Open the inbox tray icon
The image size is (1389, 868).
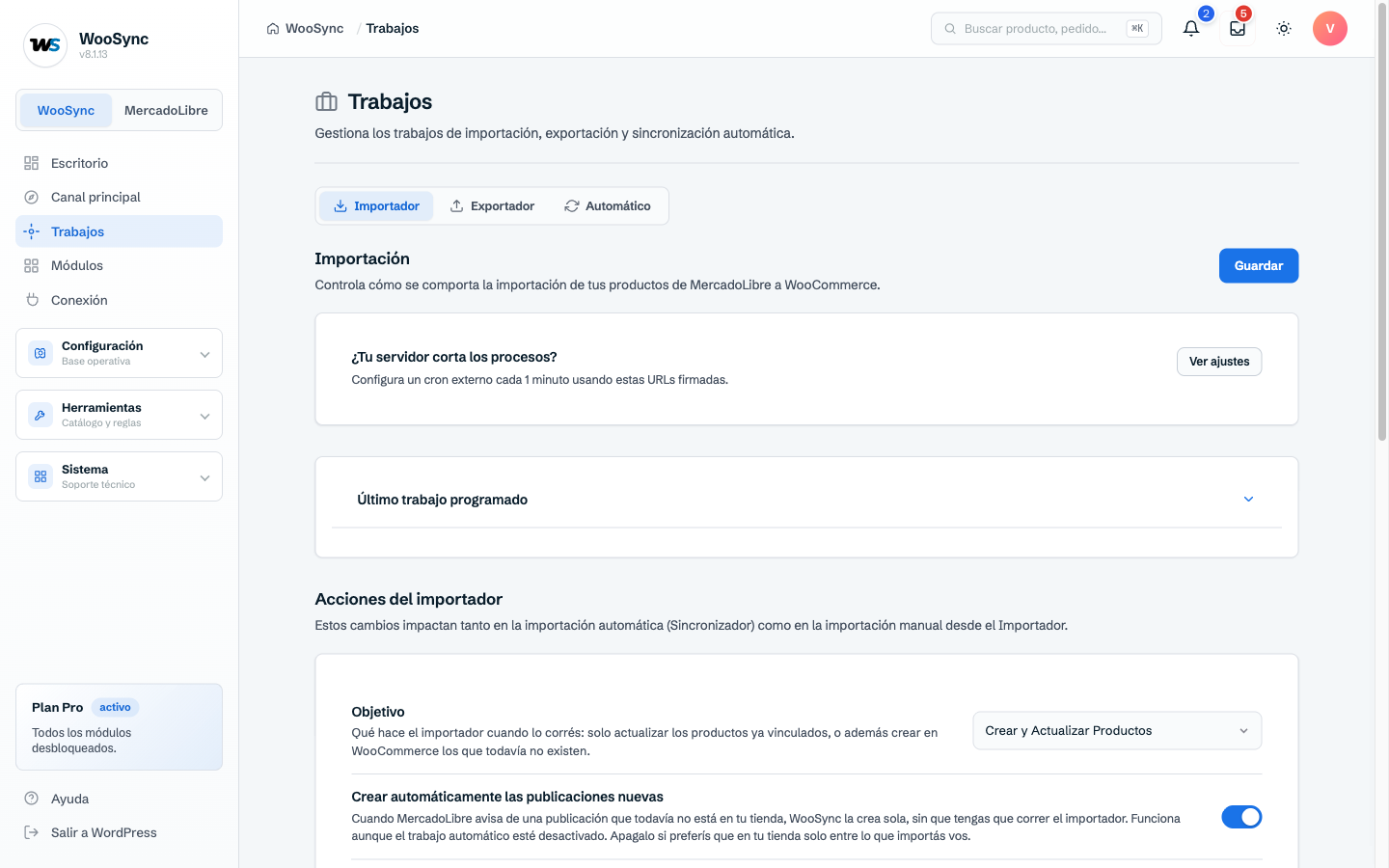click(1238, 28)
